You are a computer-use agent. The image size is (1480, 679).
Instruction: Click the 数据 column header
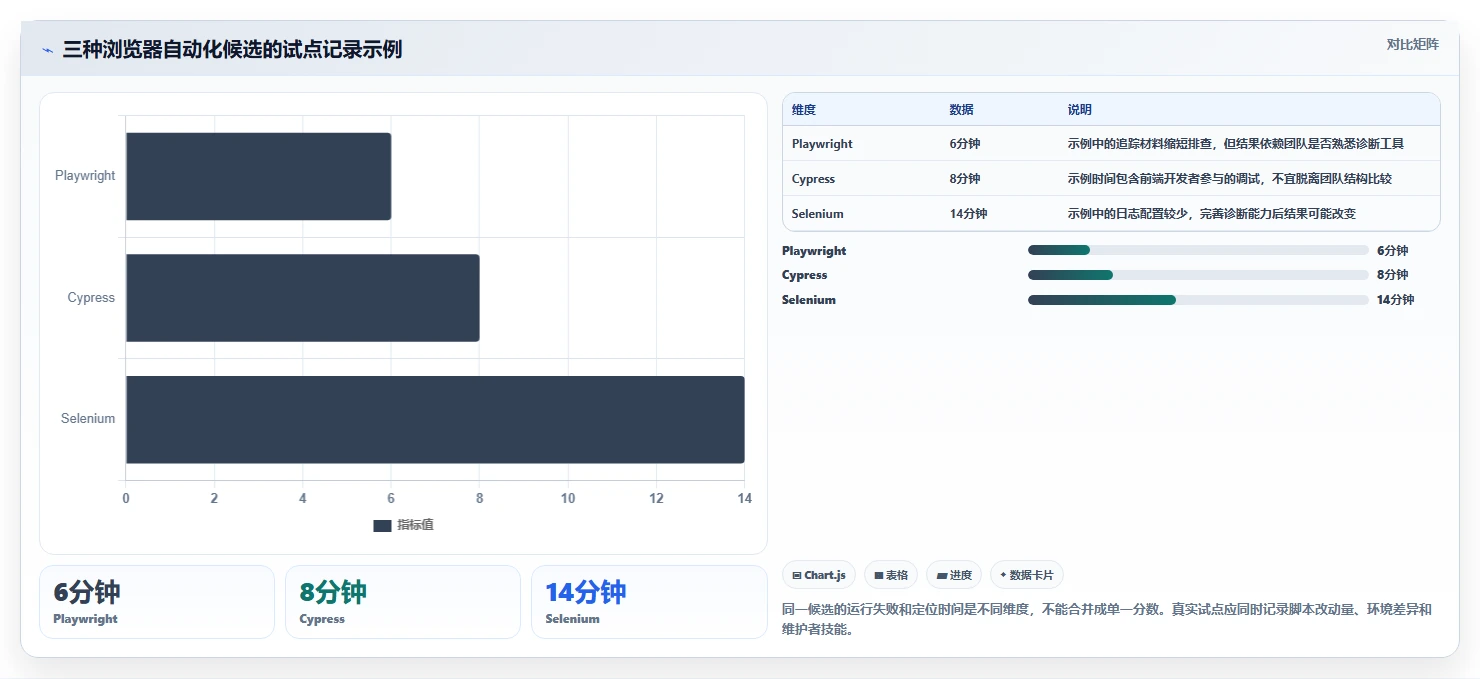(x=962, y=110)
